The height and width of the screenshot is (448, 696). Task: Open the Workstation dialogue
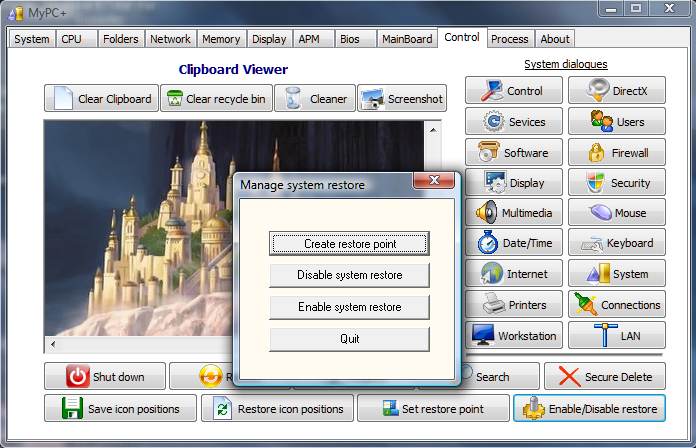pos(514,335)
